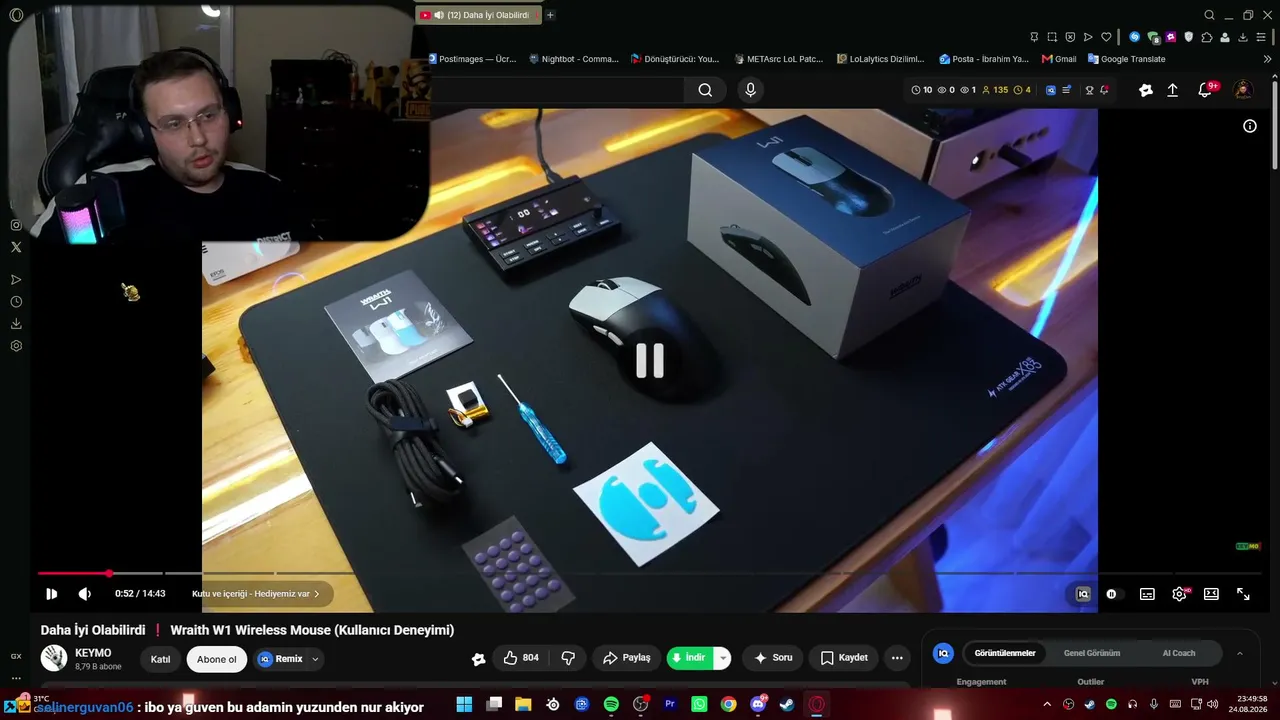The image size is (1280, 720).
Task: Expand the İndir download options arrow
Action: [723, 658]
